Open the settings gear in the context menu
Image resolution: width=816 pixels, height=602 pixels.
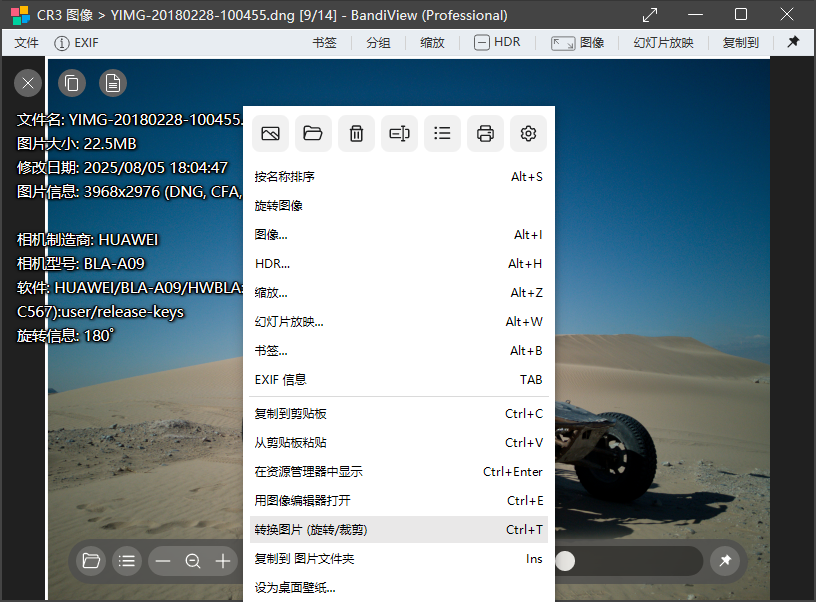pos(528,133)
